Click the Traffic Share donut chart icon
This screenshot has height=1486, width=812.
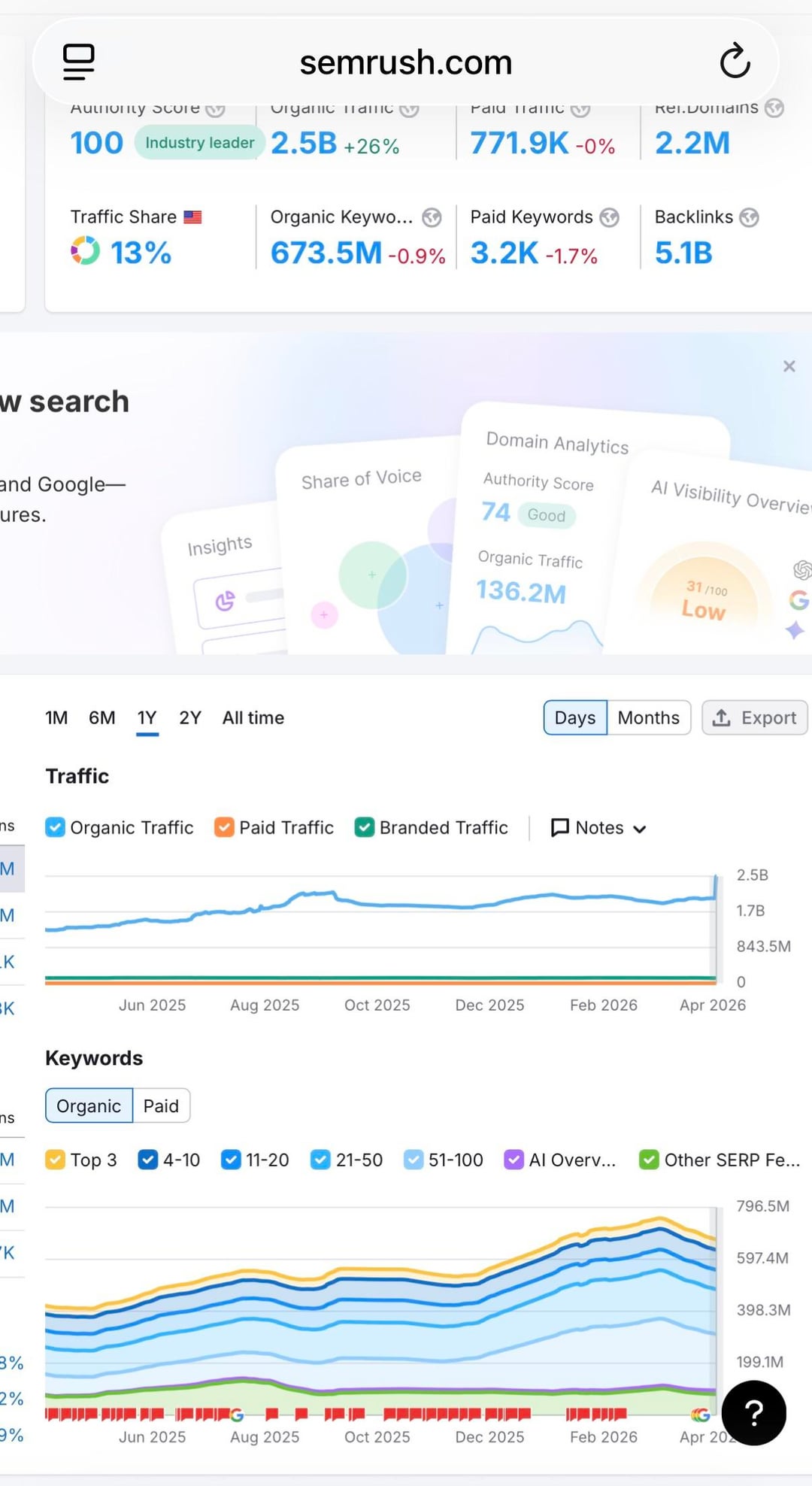pyautogui.click(x=85, y=251)
